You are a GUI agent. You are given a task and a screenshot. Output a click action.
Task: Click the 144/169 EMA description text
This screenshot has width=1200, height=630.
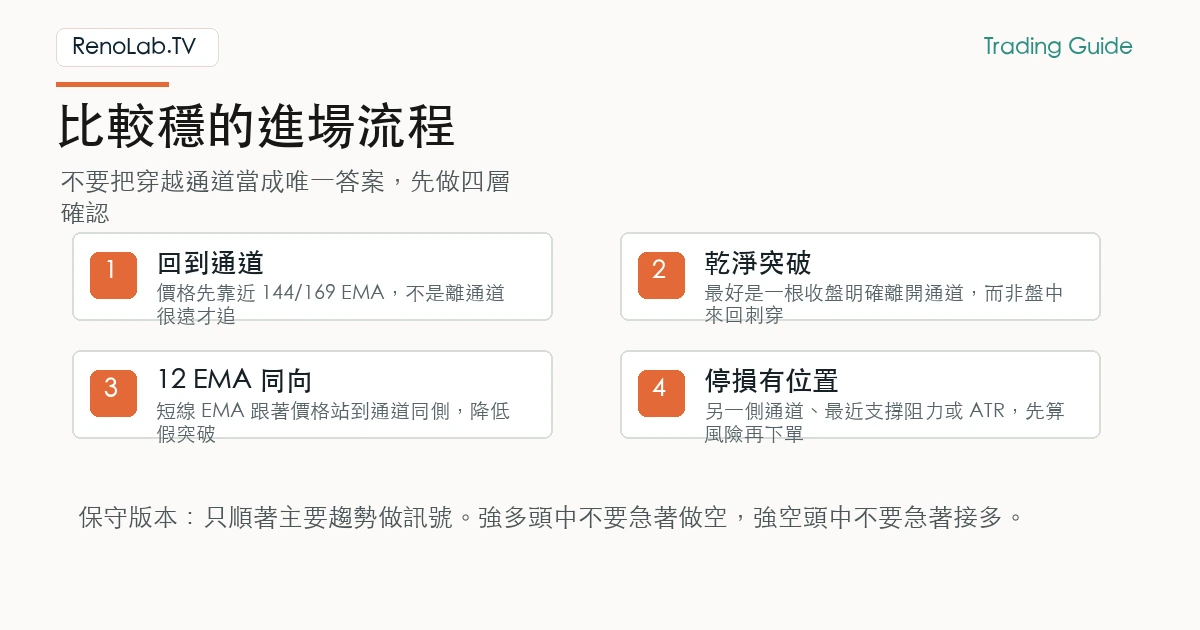click(x=331, y=304)
